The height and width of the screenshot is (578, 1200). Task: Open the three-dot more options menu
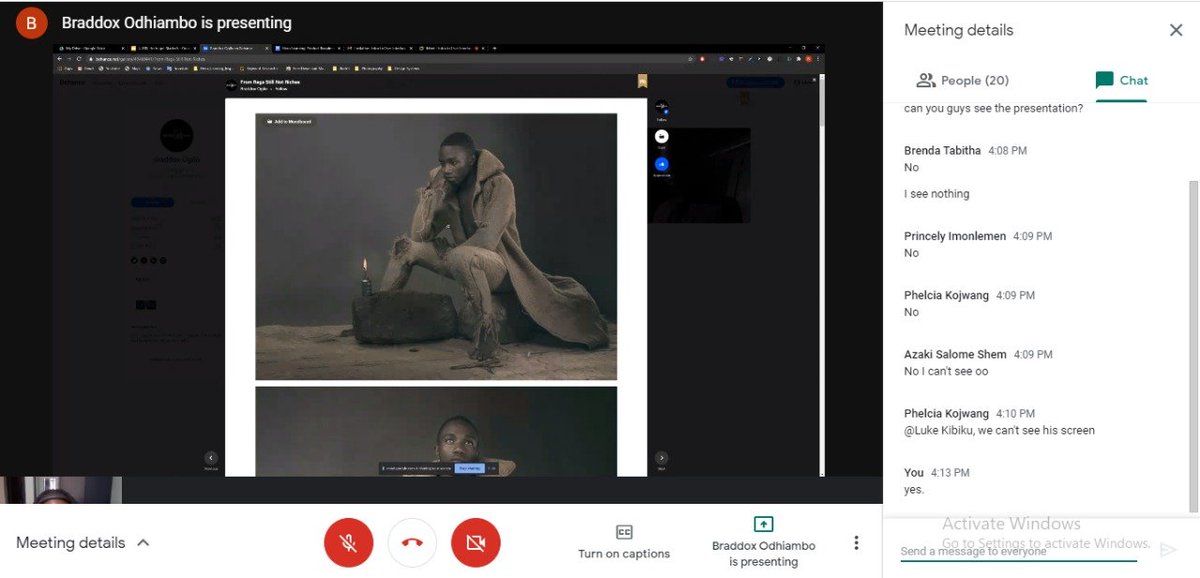point(856,541)
